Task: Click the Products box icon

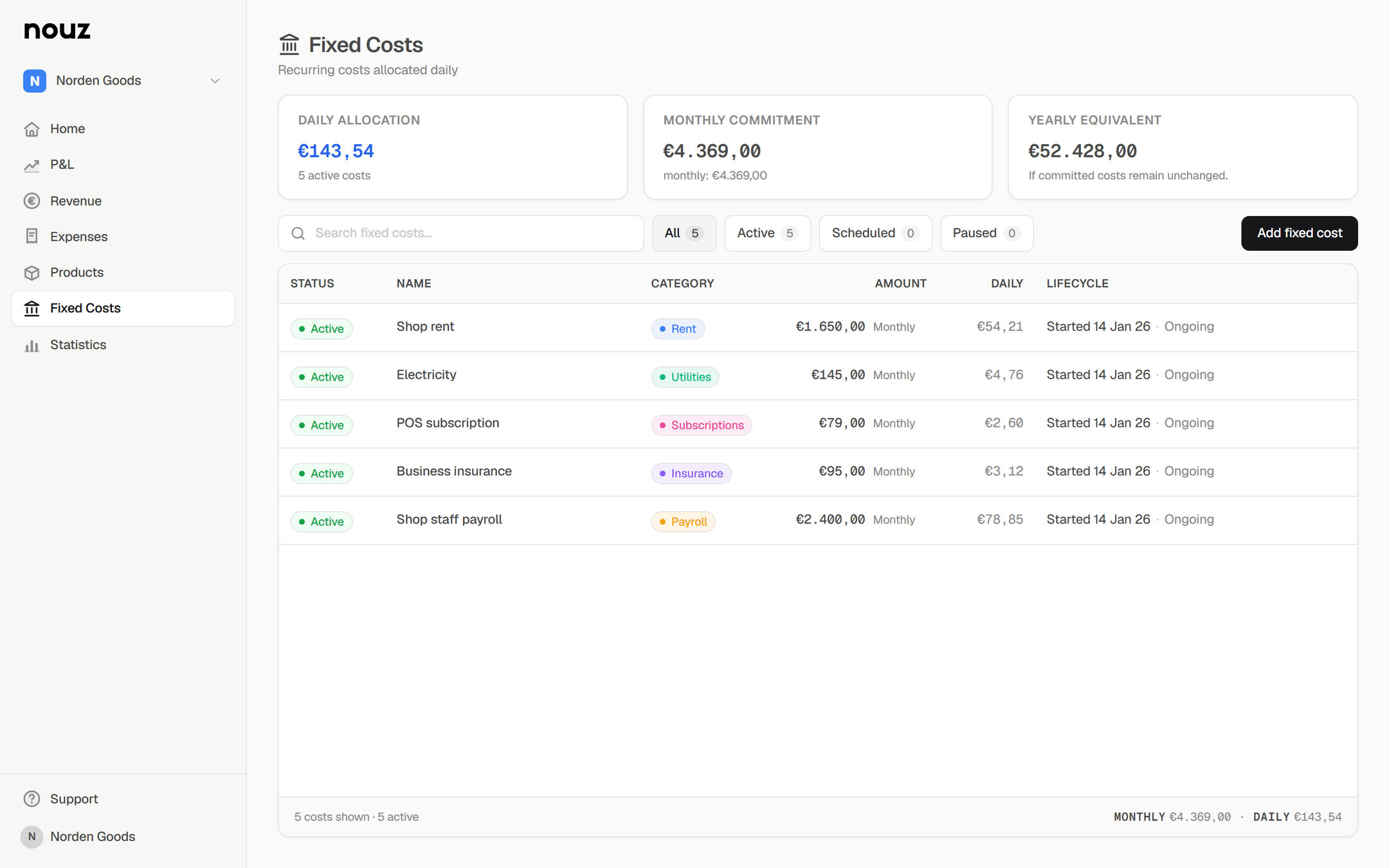Action: coord(32,273)
